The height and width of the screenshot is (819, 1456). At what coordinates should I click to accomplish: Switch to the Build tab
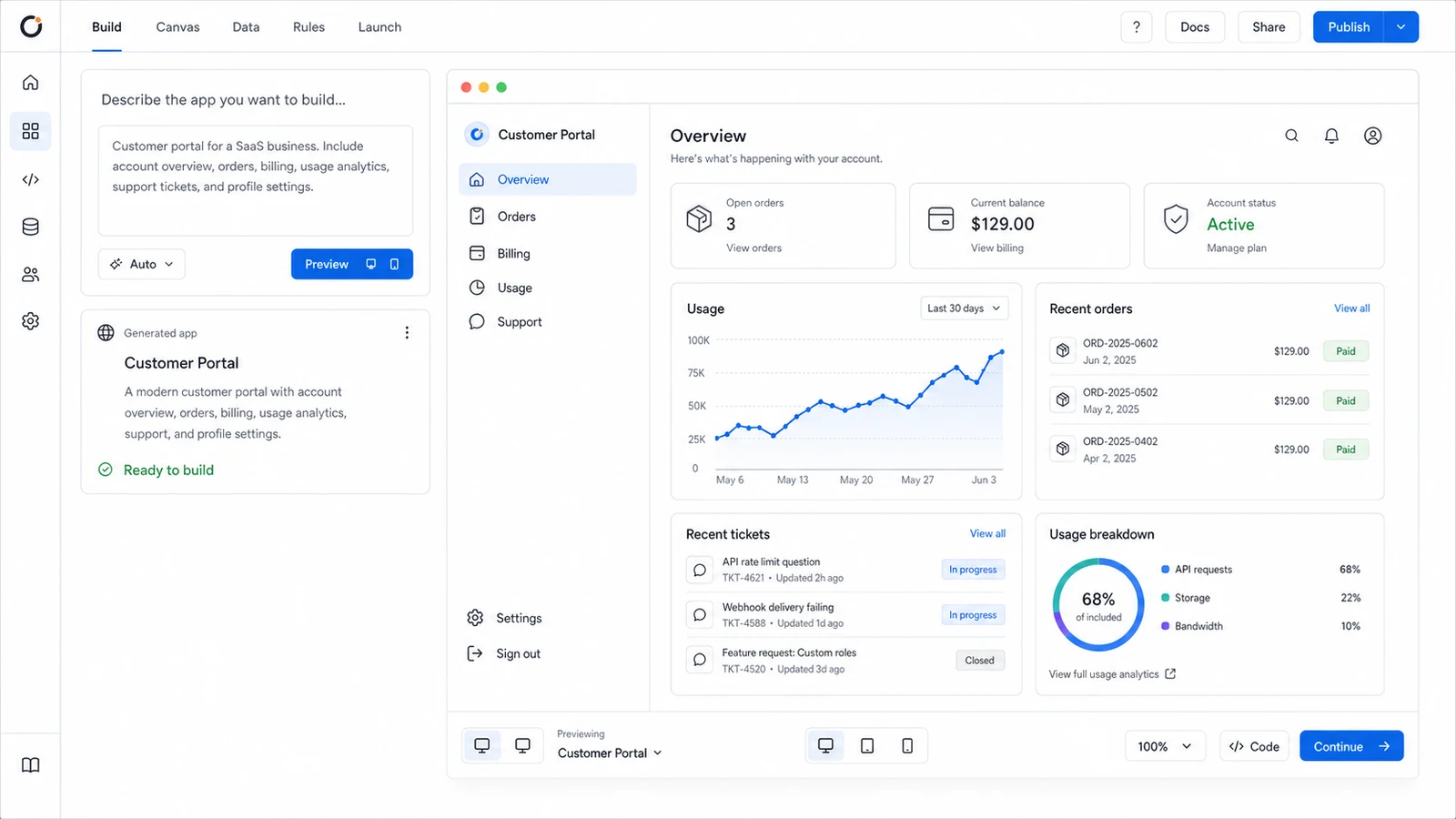[106, 27]
